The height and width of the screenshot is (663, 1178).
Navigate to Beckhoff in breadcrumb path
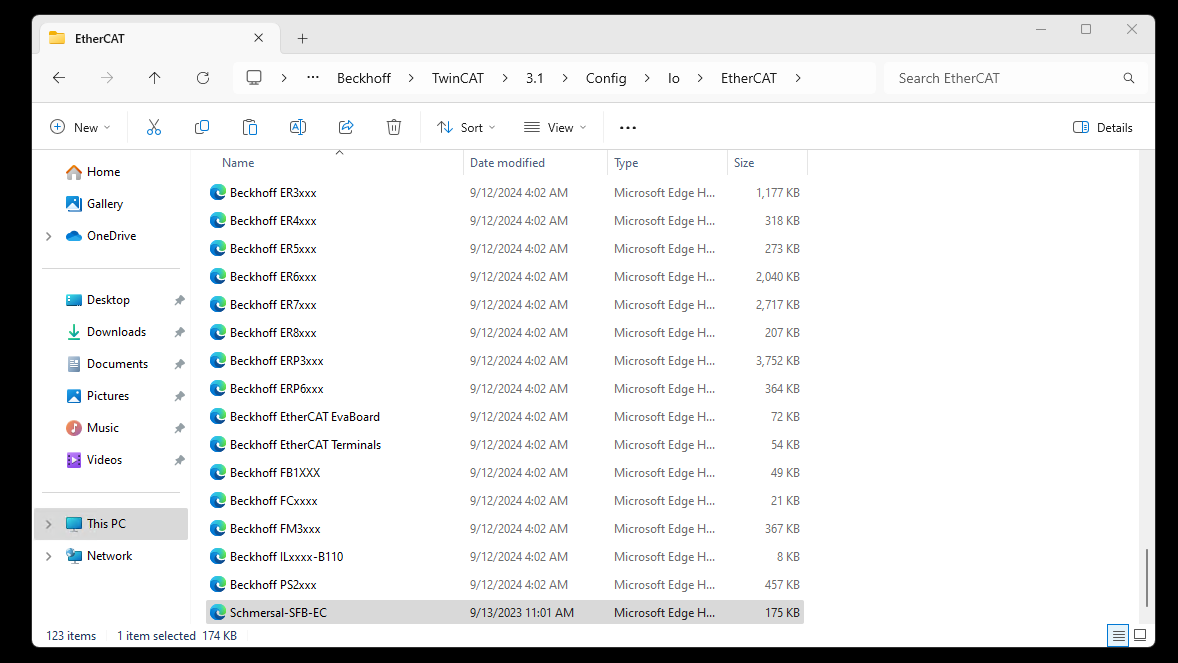pyautogui.click(x=364, y=78)
